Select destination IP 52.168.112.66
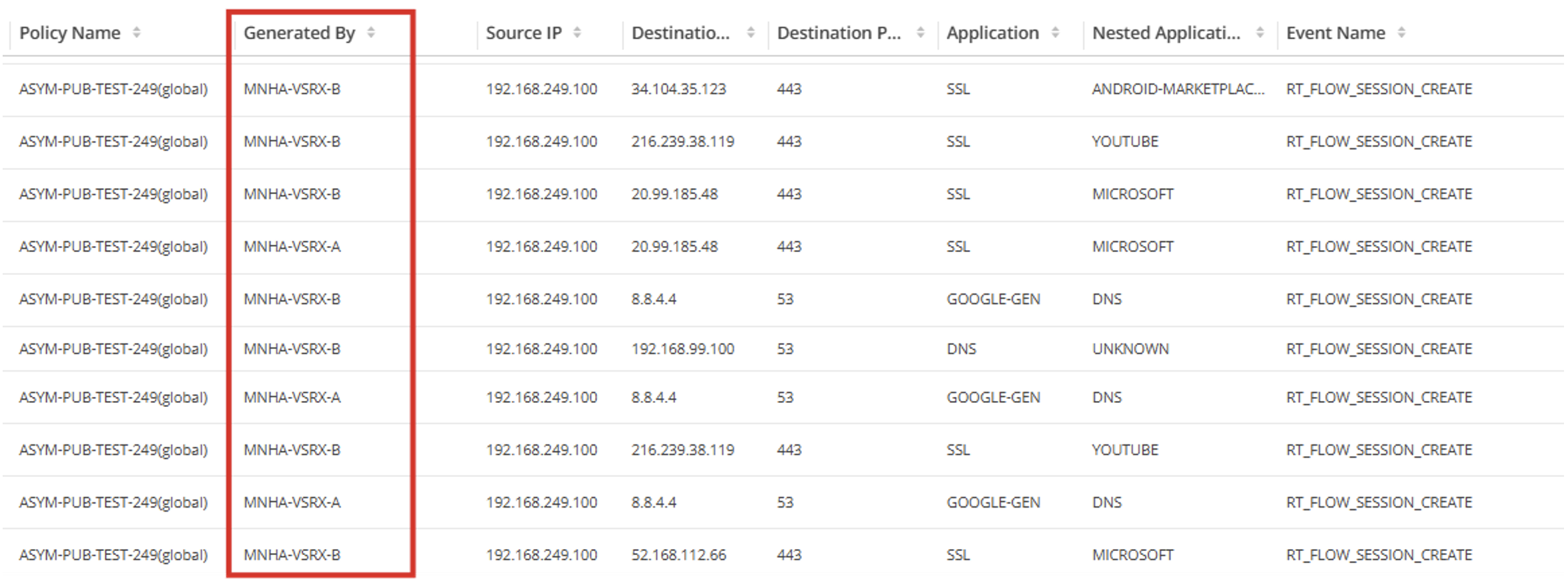Image resolution: width=1568 pixels, height=583 pixels. click(679, 555)
